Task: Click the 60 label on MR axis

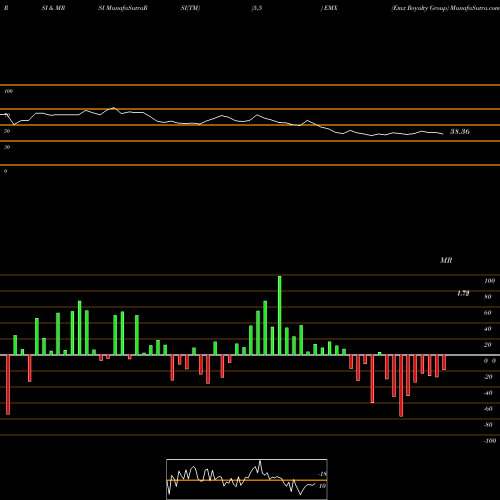Action: pyautogui.click(x=488, y=313)
